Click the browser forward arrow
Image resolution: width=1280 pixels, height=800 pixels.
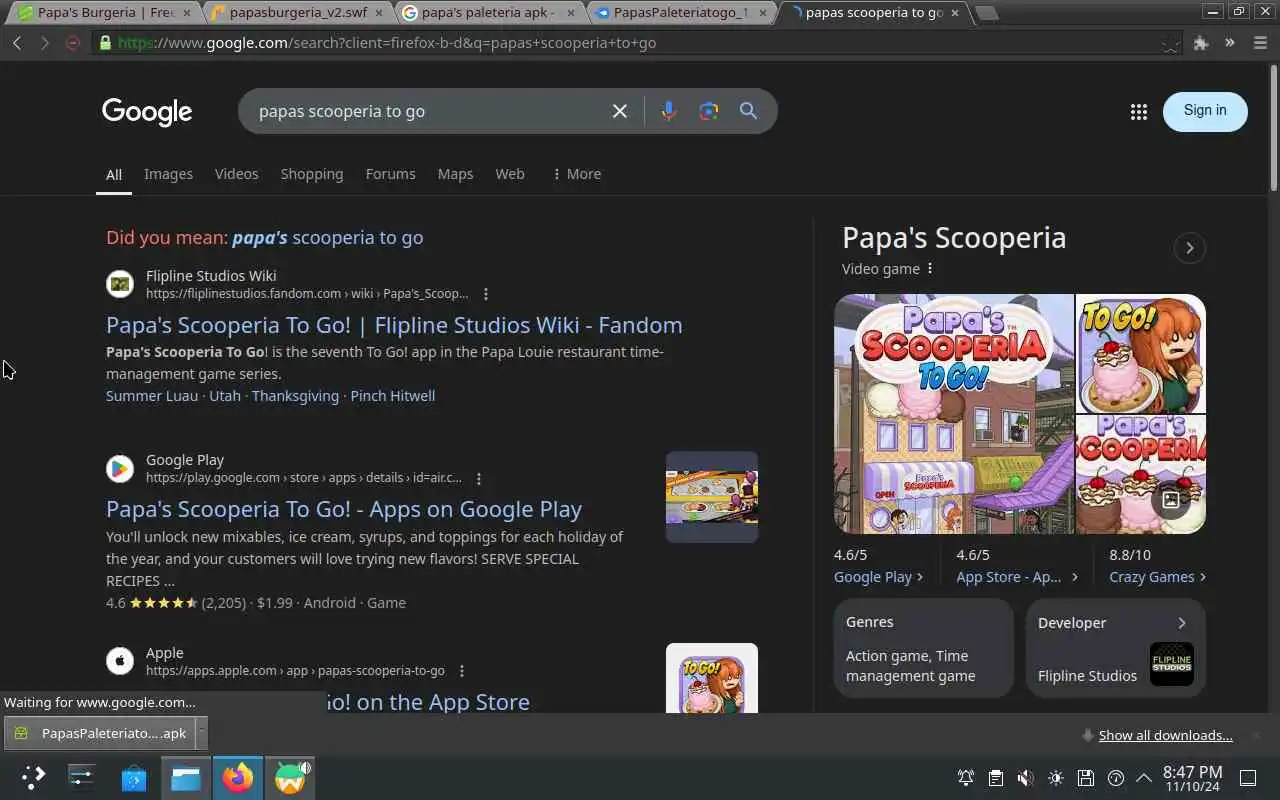[x=44, y=43]
